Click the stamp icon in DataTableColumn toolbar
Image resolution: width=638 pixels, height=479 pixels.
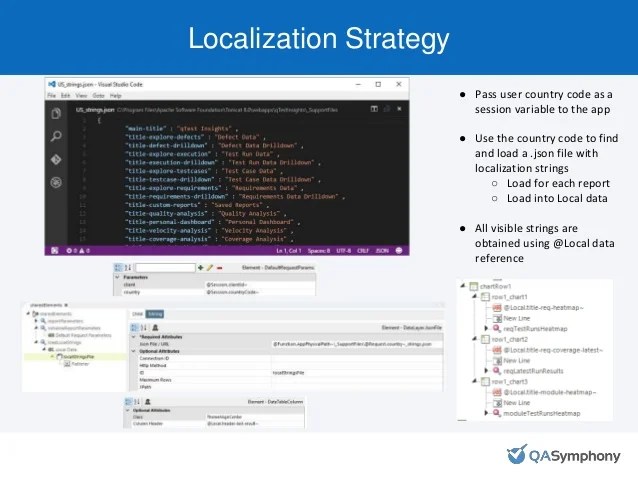click(148, 402)
